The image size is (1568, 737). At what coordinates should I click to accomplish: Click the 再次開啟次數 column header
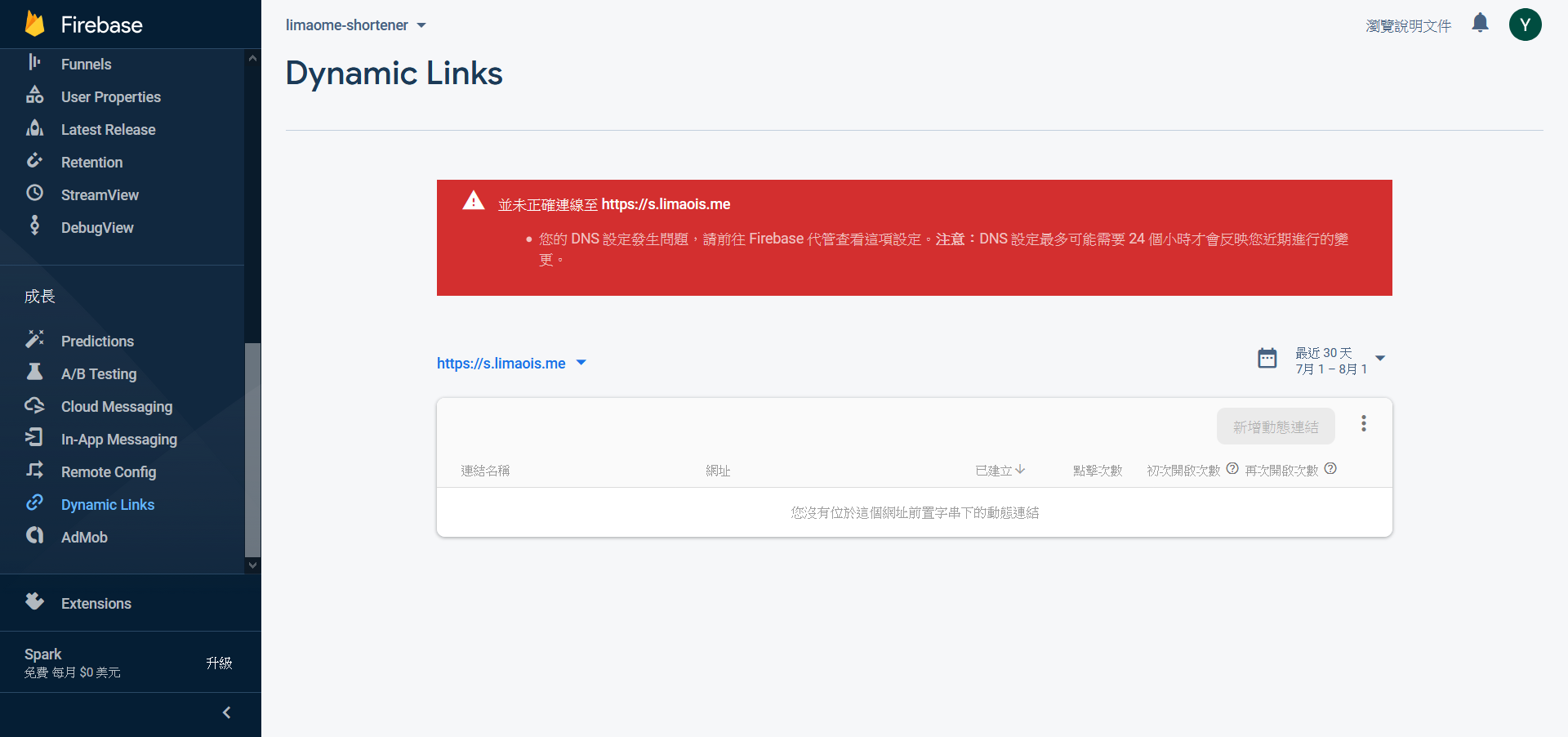pos(1281,471)
